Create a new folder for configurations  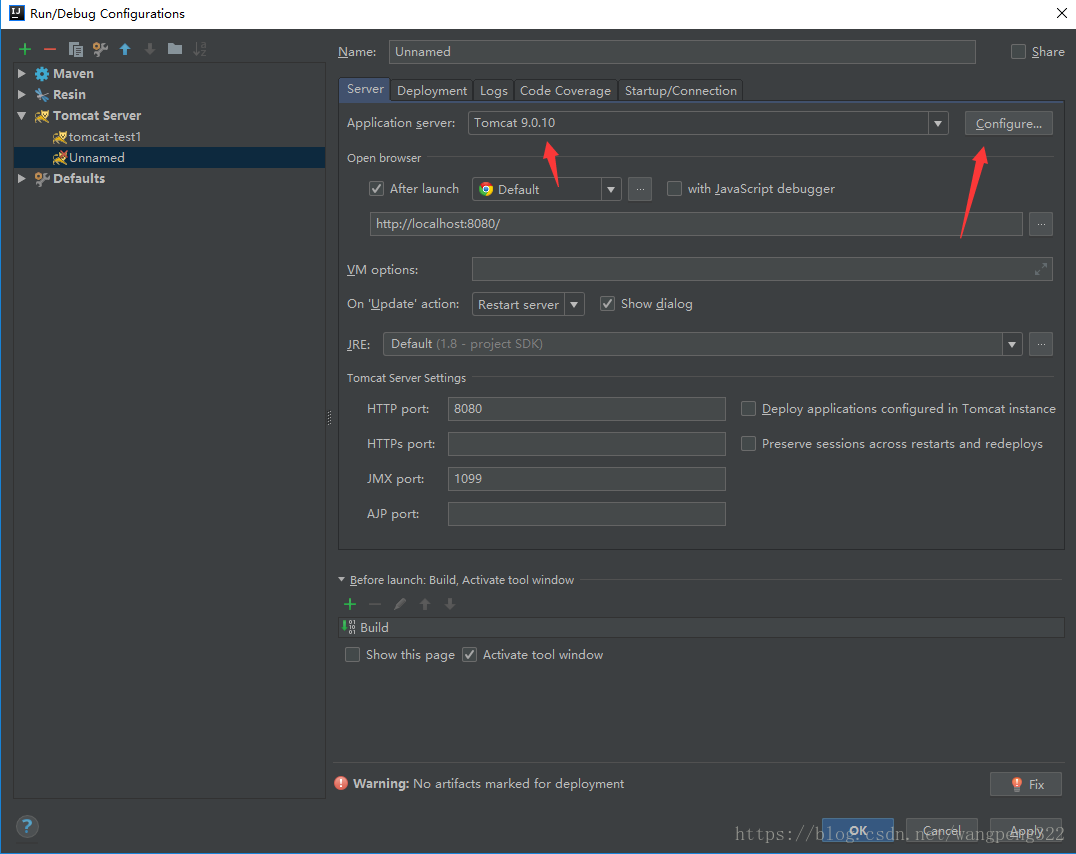click(x=175, y=49)
